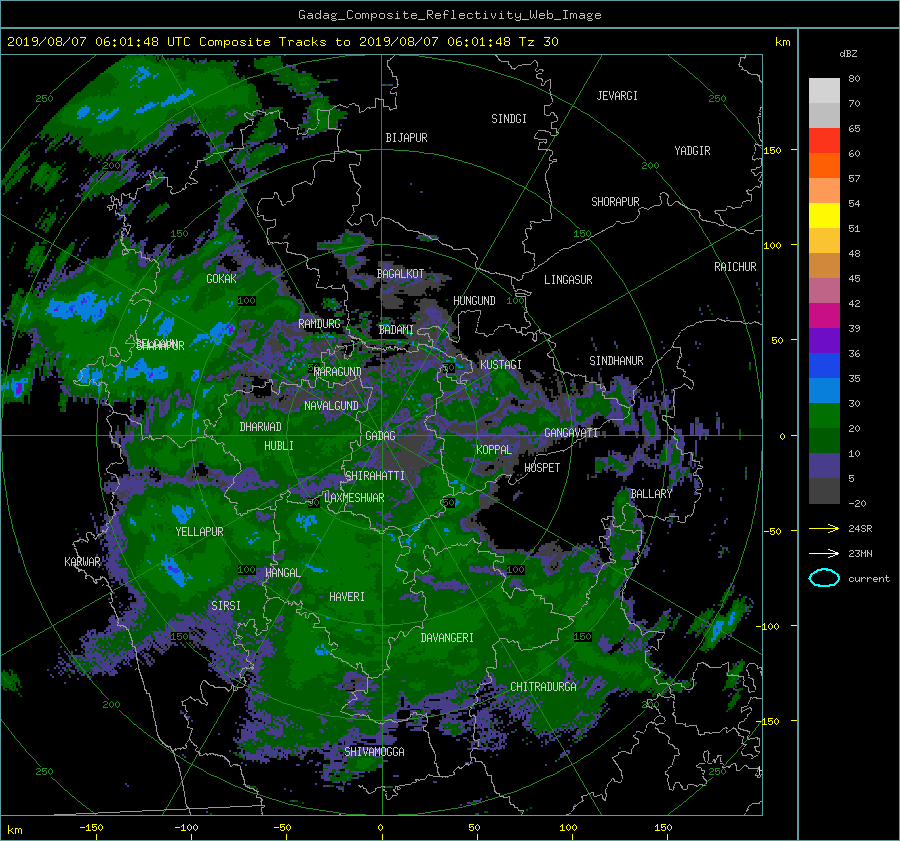Click the BALLARY city label
The width and height of the screenshot is (900, 841).
(651, 494)
